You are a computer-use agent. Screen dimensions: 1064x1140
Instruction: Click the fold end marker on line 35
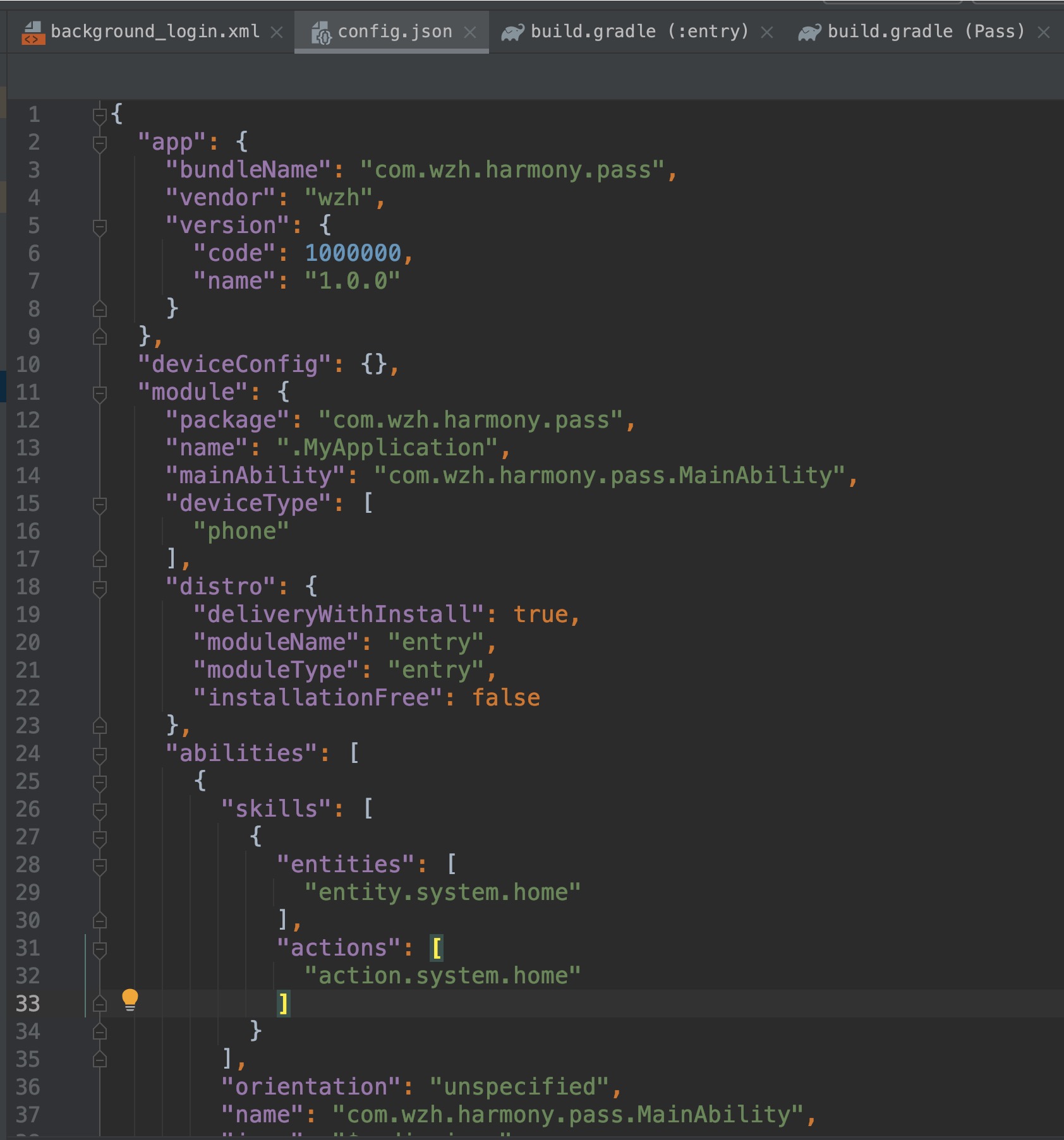tap(99, 1059)
